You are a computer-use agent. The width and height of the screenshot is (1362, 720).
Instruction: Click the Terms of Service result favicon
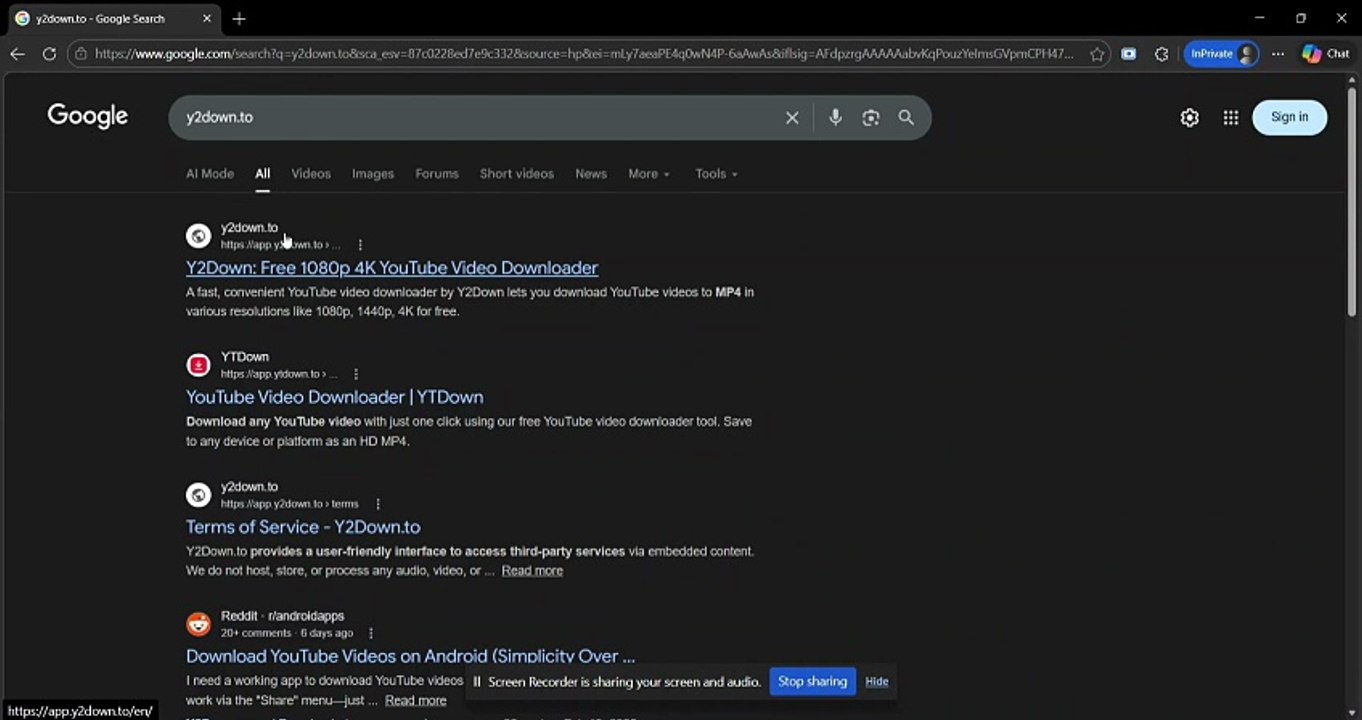pyautogui.click(x=198, y=495)
